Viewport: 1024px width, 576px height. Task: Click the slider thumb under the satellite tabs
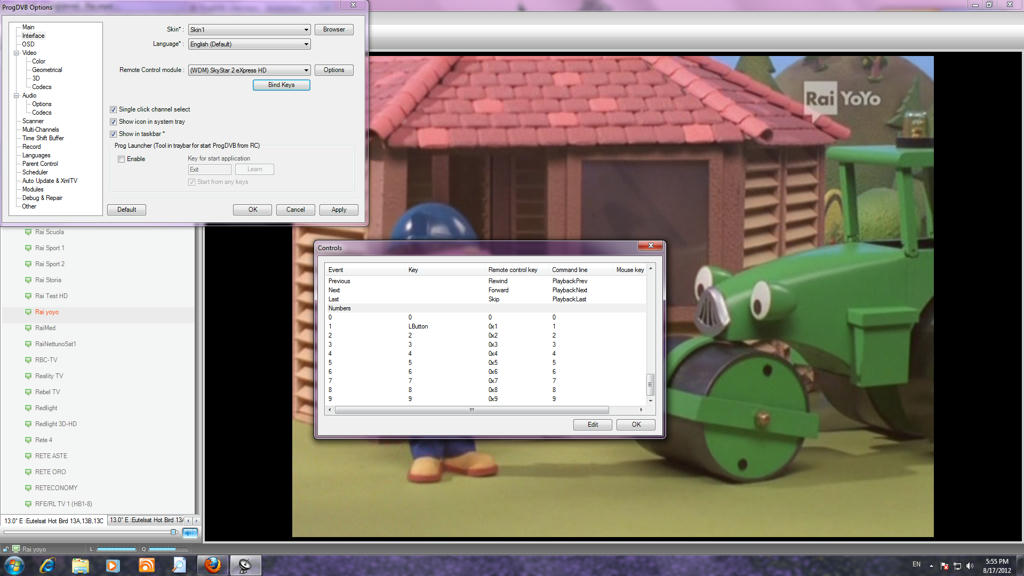point(174,532)
